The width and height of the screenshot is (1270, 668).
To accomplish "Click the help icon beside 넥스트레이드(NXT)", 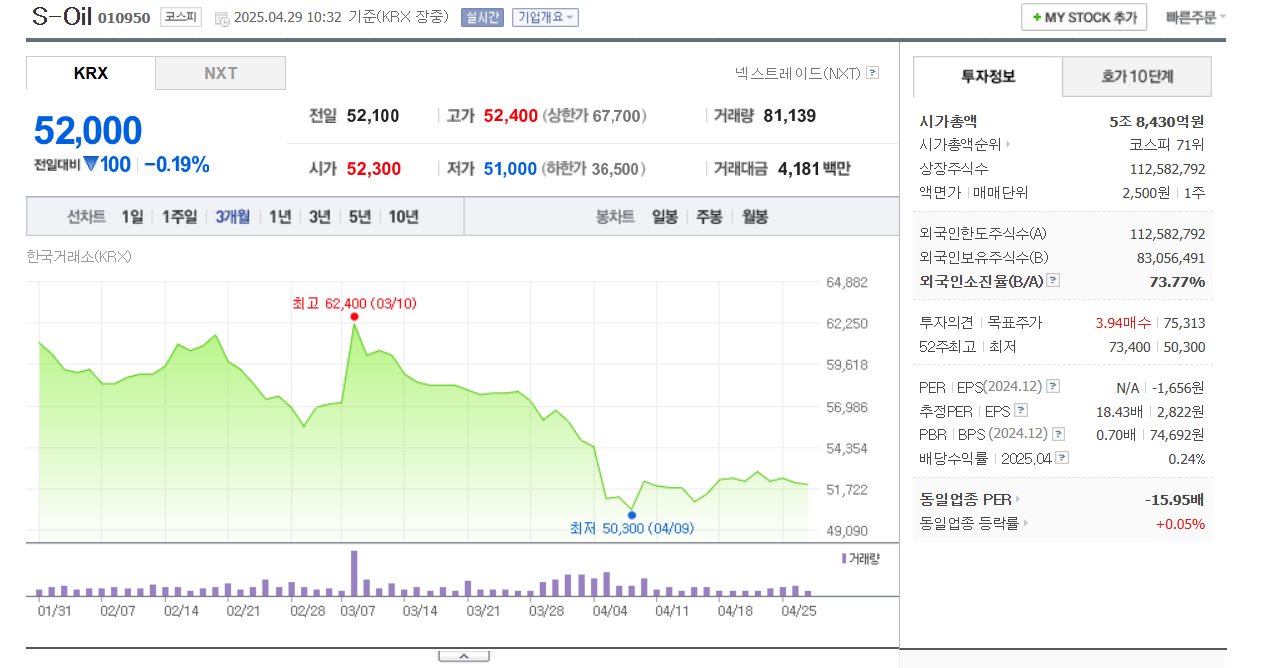I will 872,73.
